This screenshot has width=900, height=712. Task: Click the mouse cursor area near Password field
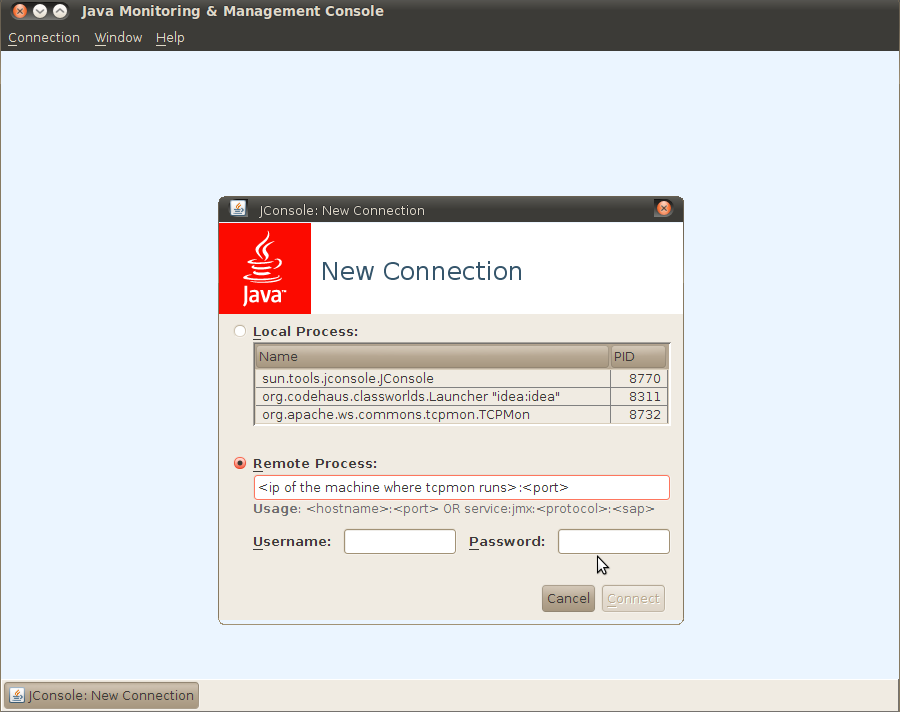pyautogui.click(x=601, y=565)
